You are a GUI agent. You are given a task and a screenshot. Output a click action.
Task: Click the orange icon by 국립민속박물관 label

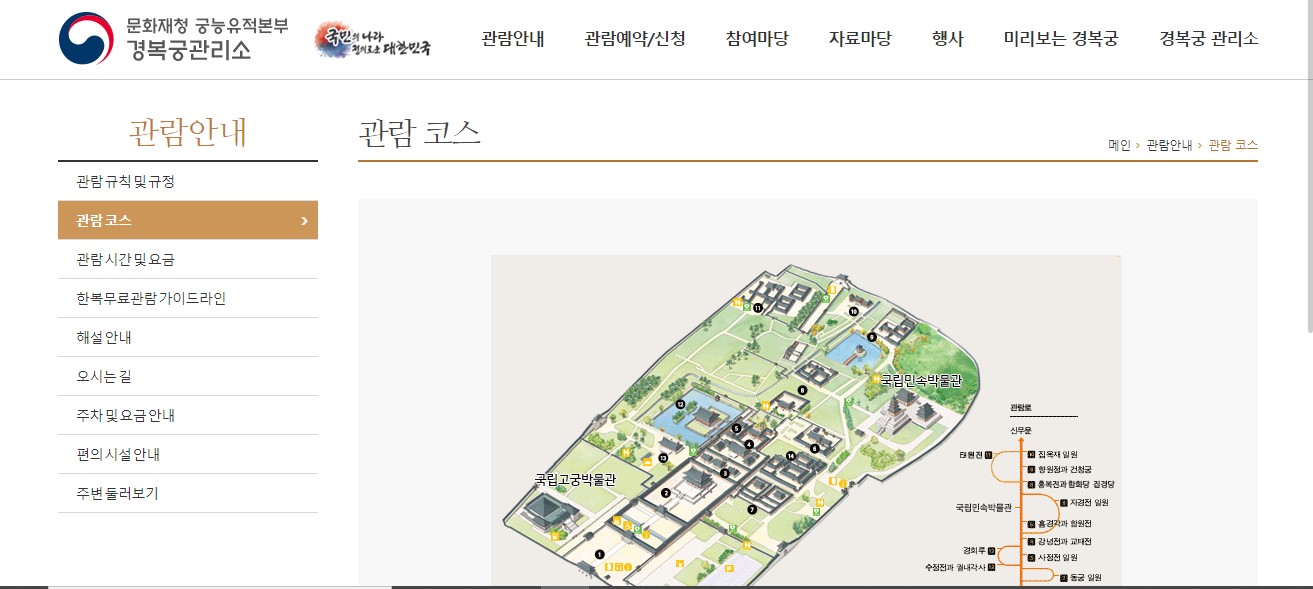pos(874,380)
